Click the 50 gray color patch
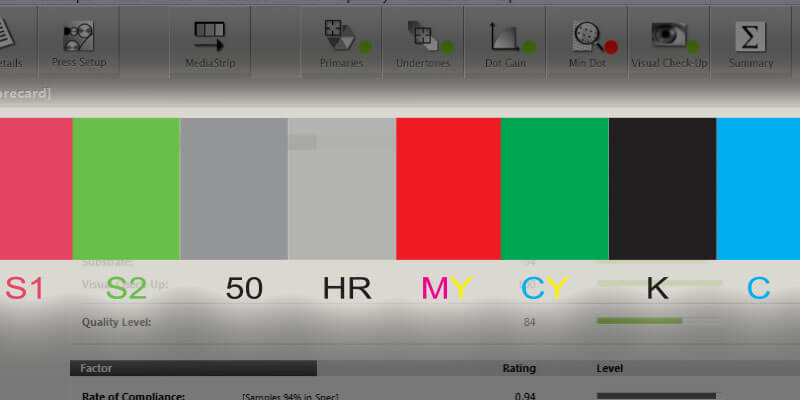 (x=234, y=189)
